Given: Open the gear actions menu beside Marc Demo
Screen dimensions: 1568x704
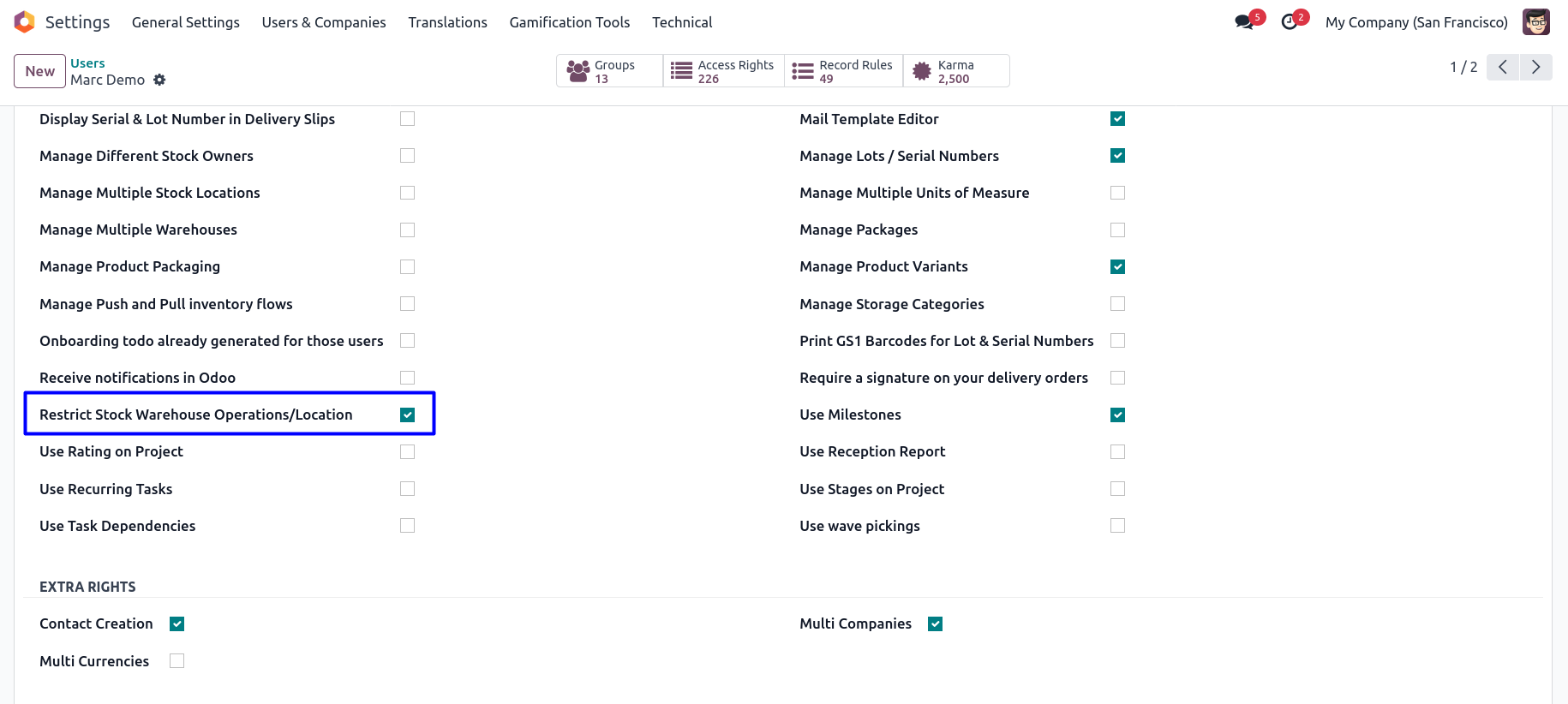Looking at the screenshot, I should point(159,80).
